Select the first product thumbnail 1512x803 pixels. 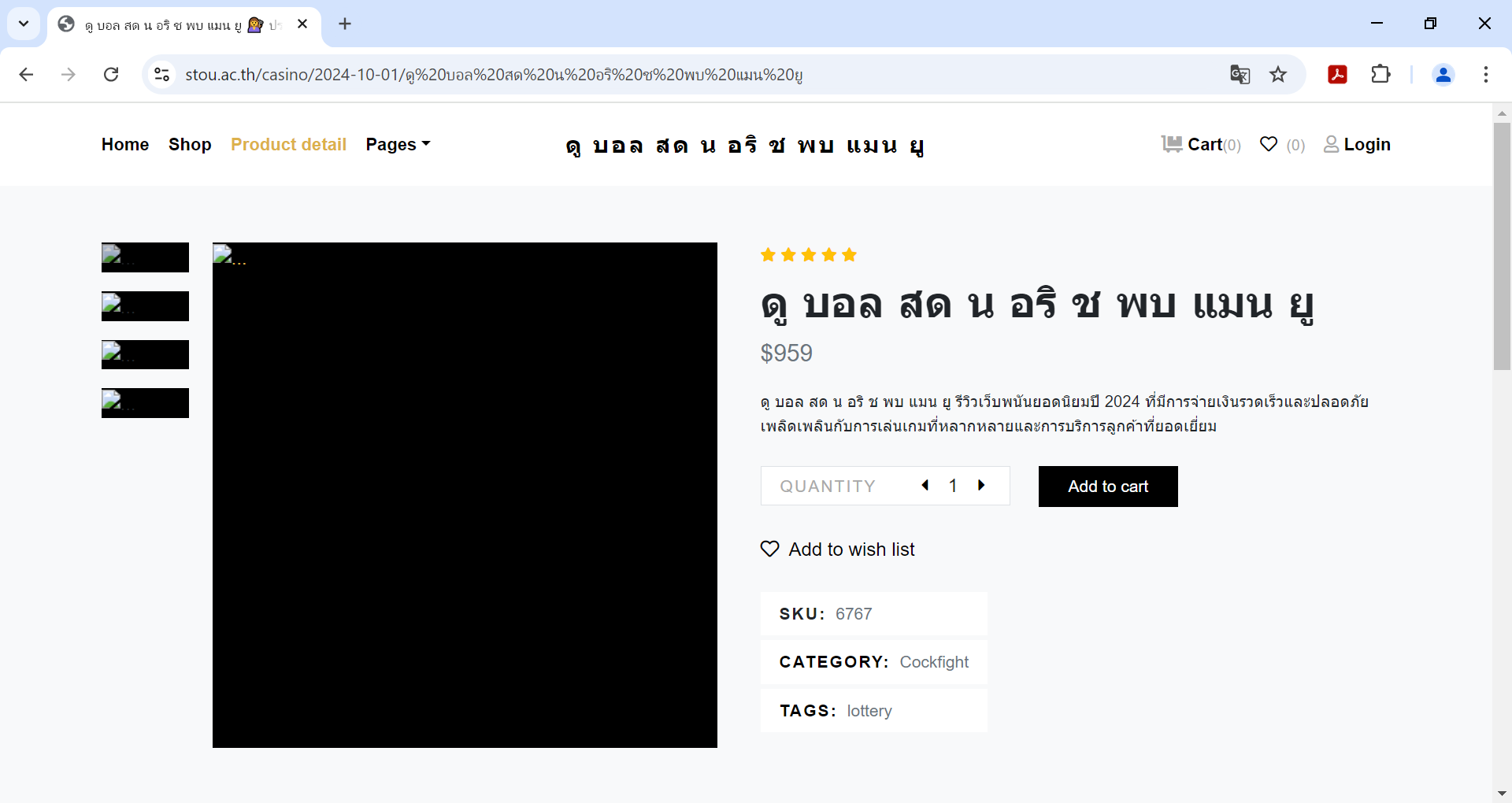coord(145,257)
